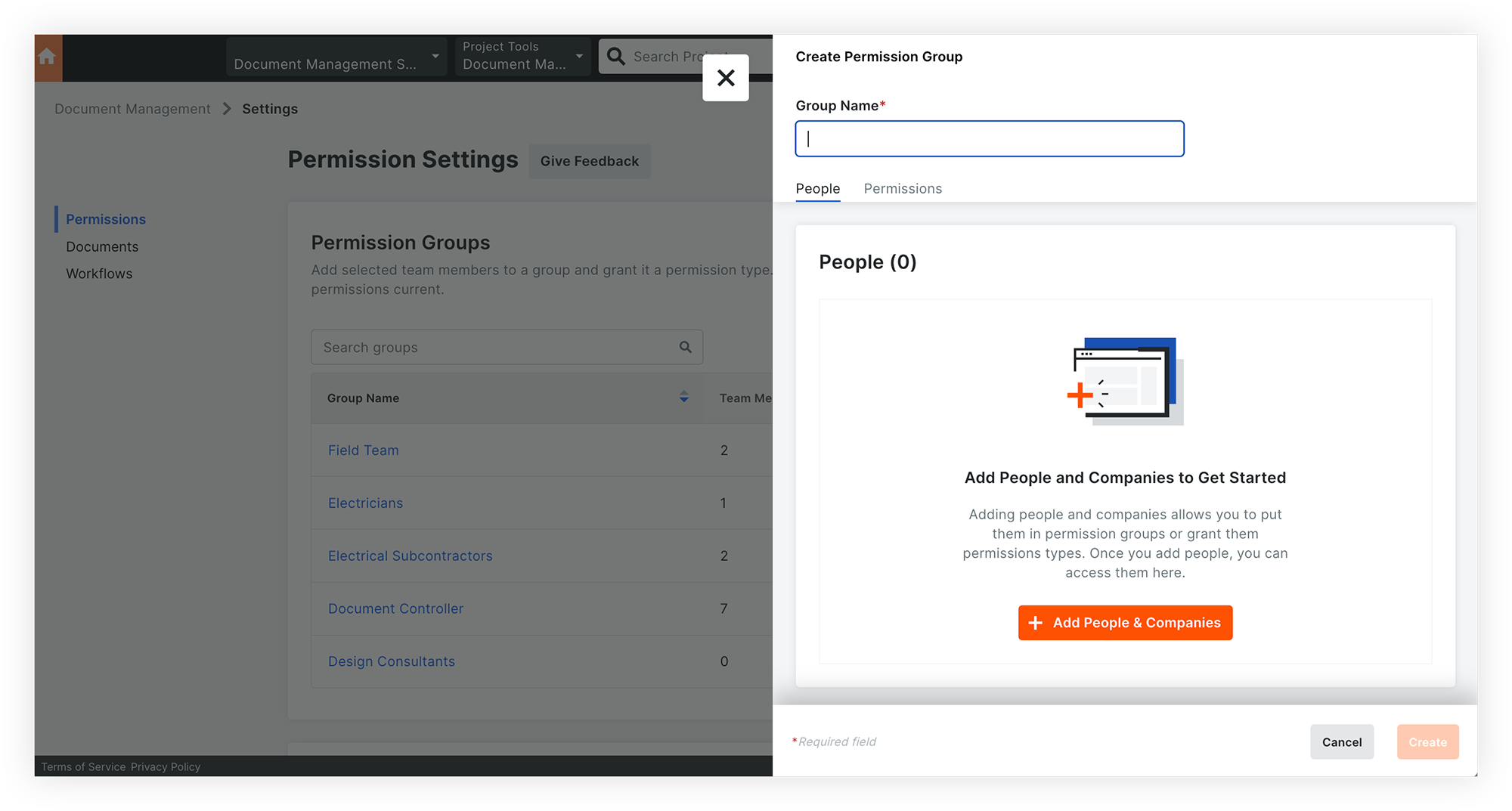
Task: Switch to the Permissions tab in panel
Action: [903, 189]
